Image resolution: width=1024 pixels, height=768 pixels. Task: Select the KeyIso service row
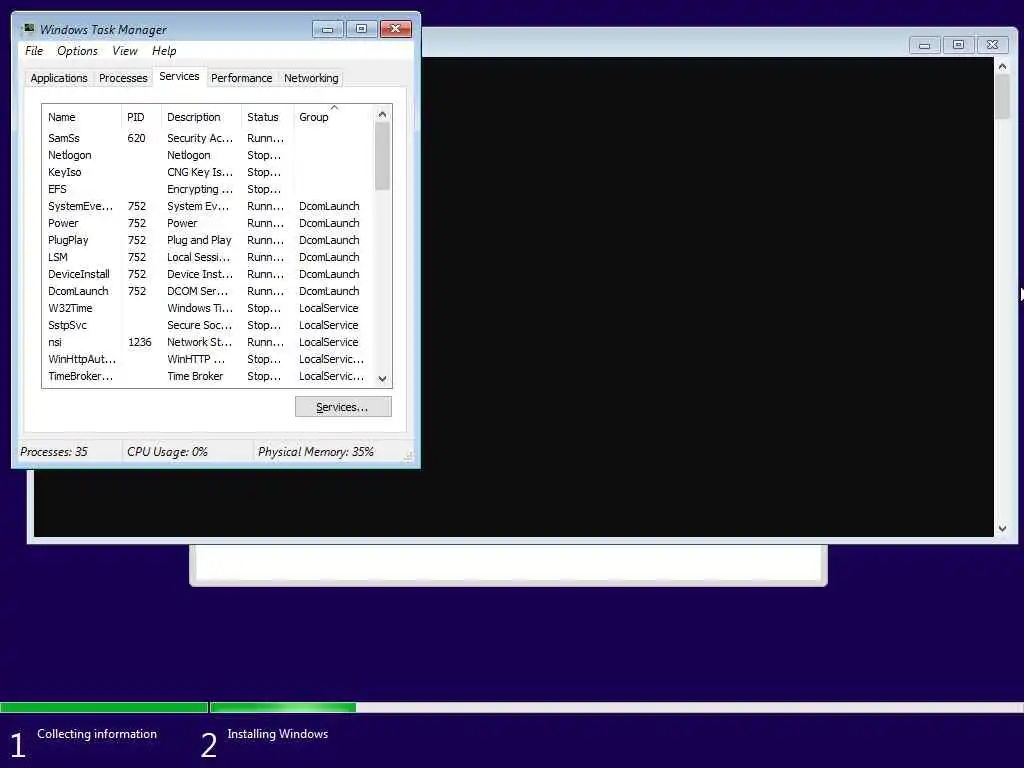click(209, 172)
